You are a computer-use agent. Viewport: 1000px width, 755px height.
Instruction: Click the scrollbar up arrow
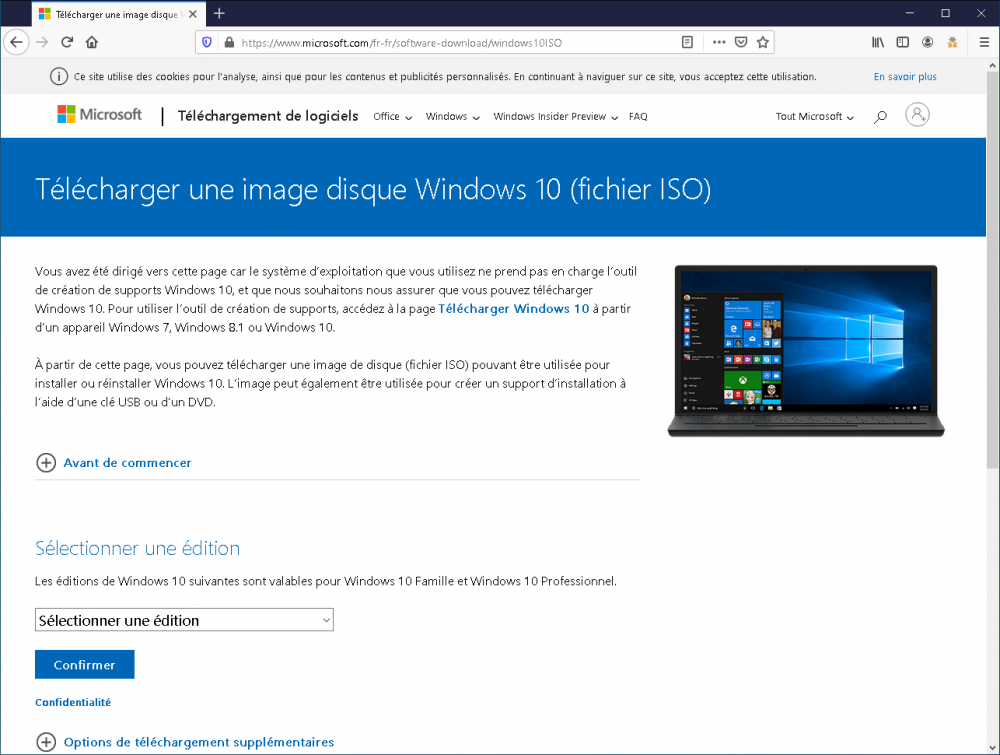992,66
